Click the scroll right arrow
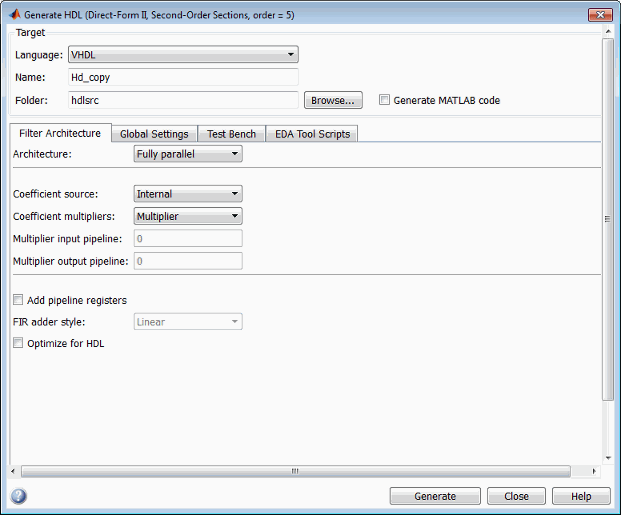Screen dimensions: 621x515 point(594,471)
